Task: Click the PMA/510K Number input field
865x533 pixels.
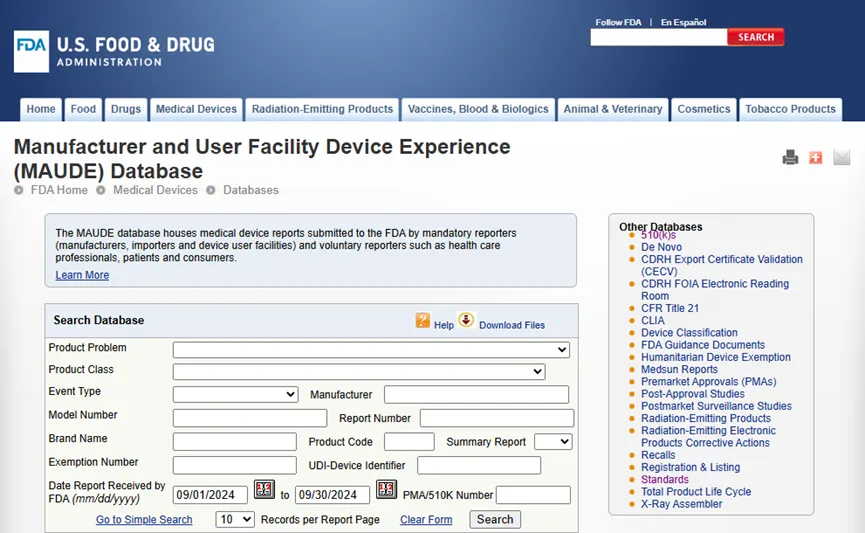Action: point(533,495)
